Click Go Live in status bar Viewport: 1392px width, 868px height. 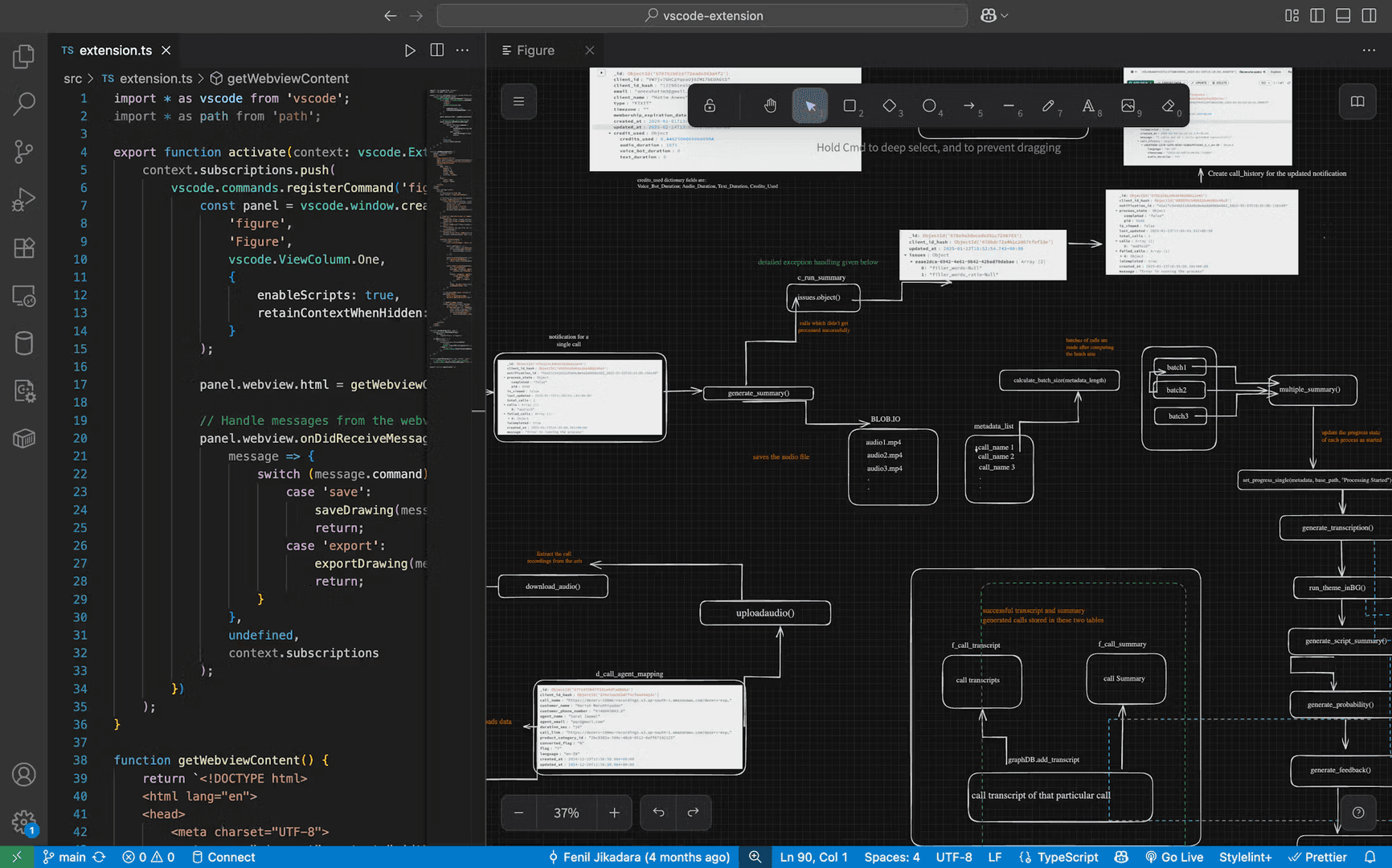click(1174, 857)
